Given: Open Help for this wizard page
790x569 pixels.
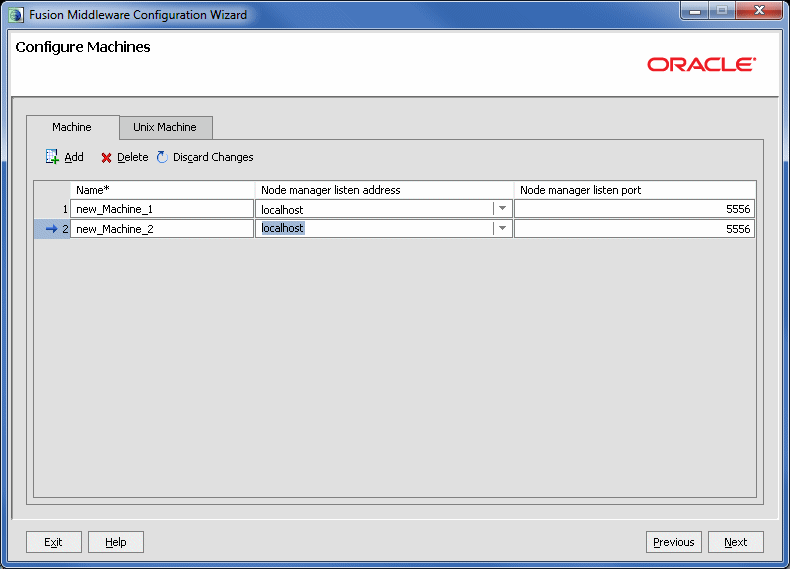Looking at the screenshot, I should (x=116, y=542).
